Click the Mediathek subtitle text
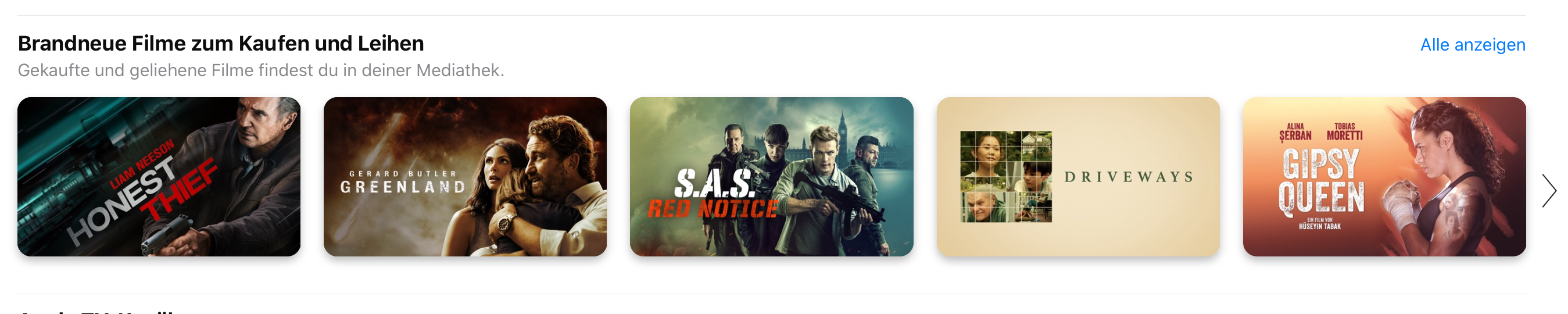The image size is (1568, 314). pyautogui.click(x=261, y=70)
